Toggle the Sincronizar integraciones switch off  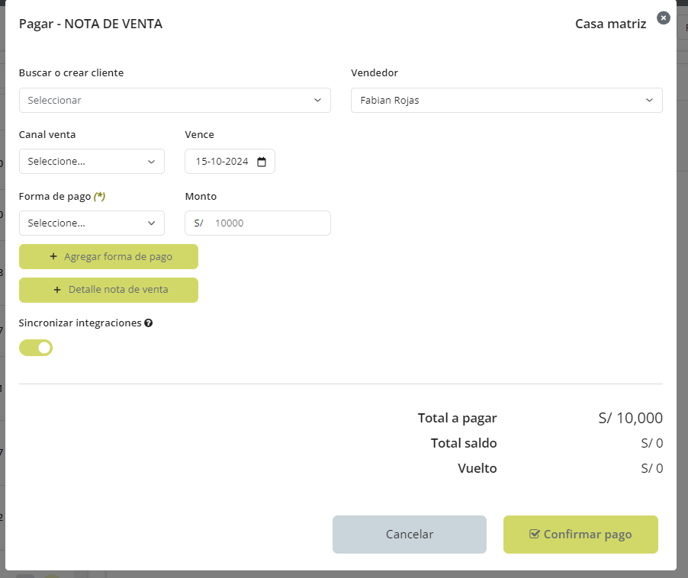(36, 348)
